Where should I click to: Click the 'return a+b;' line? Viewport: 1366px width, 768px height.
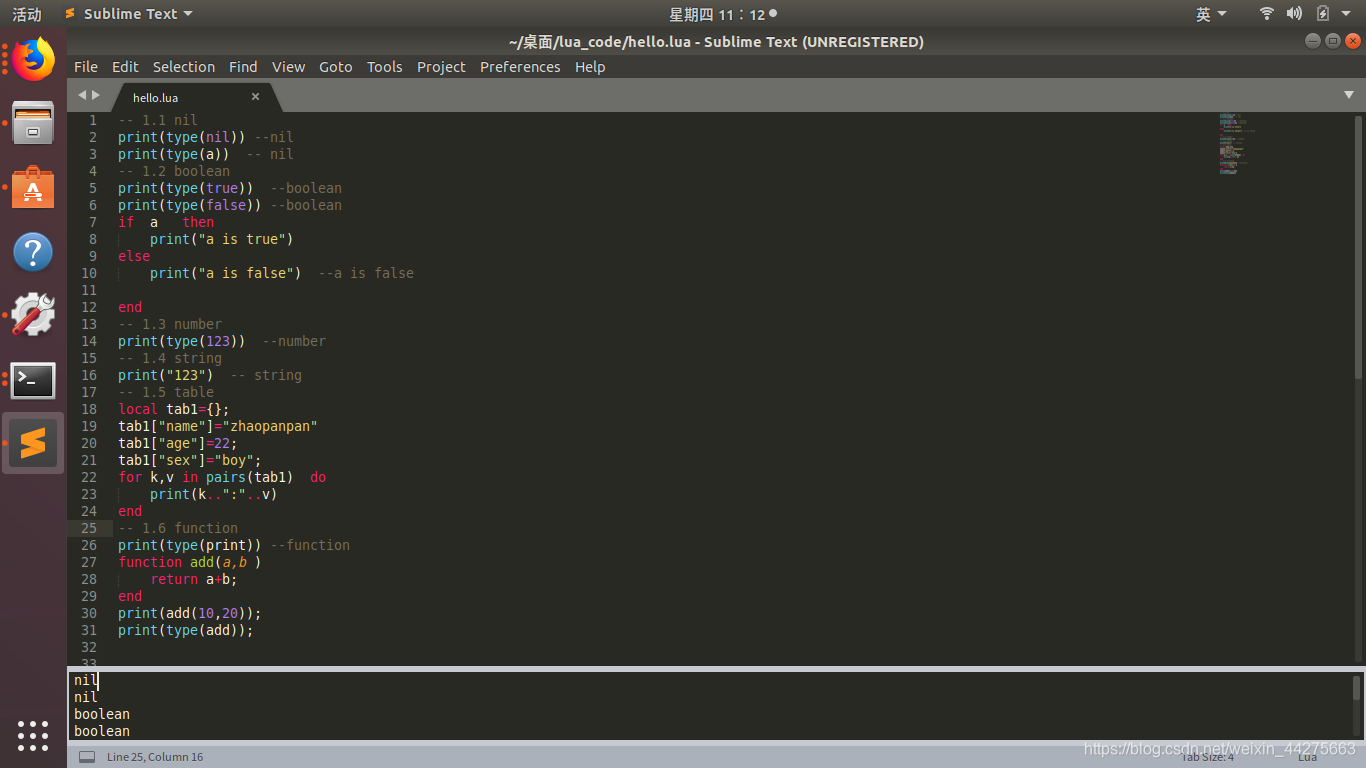194,579
